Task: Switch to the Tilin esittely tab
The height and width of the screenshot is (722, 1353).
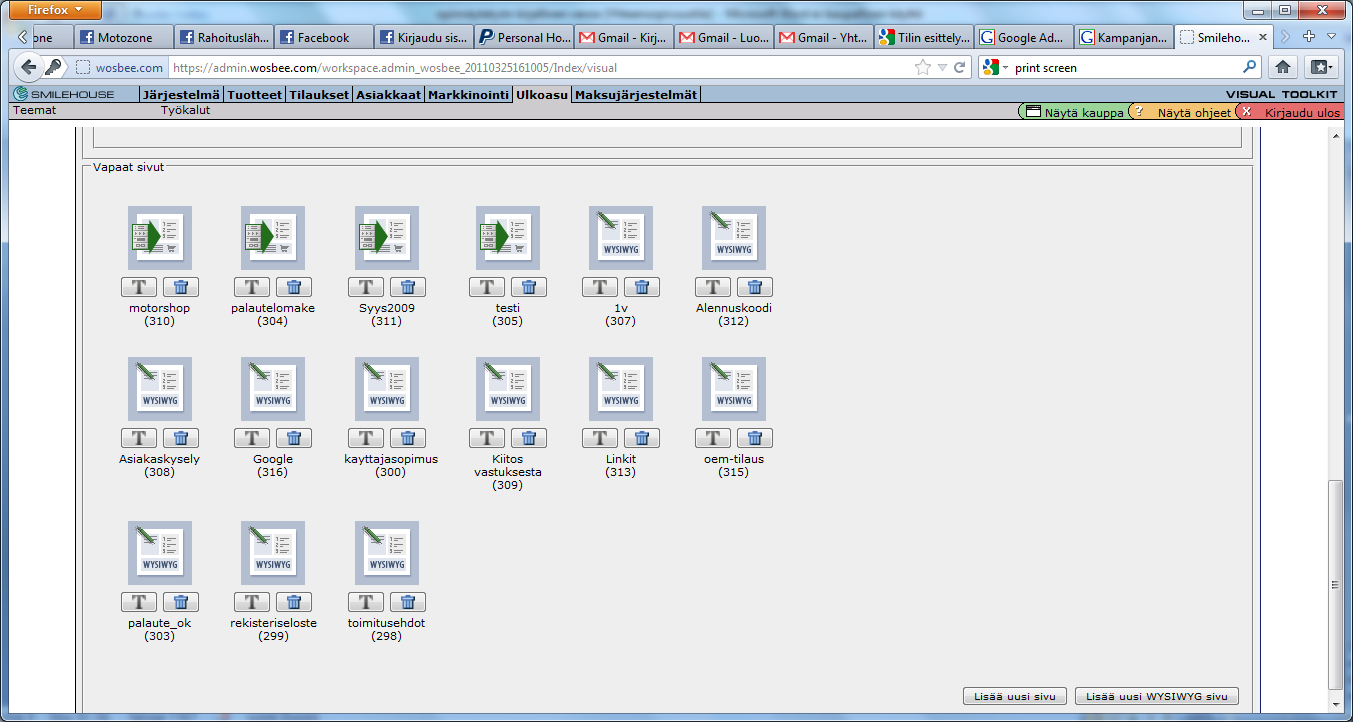Action: [x=923, y=37]
